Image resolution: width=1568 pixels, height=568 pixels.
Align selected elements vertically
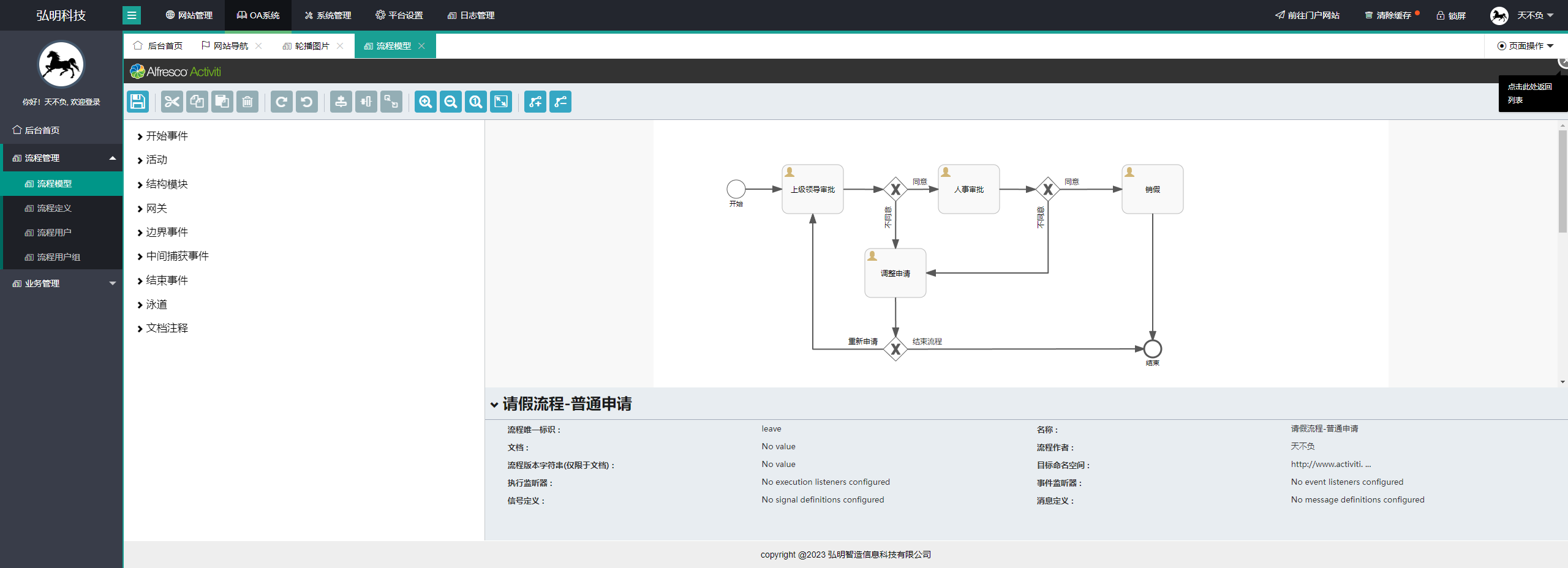(341, 102)
